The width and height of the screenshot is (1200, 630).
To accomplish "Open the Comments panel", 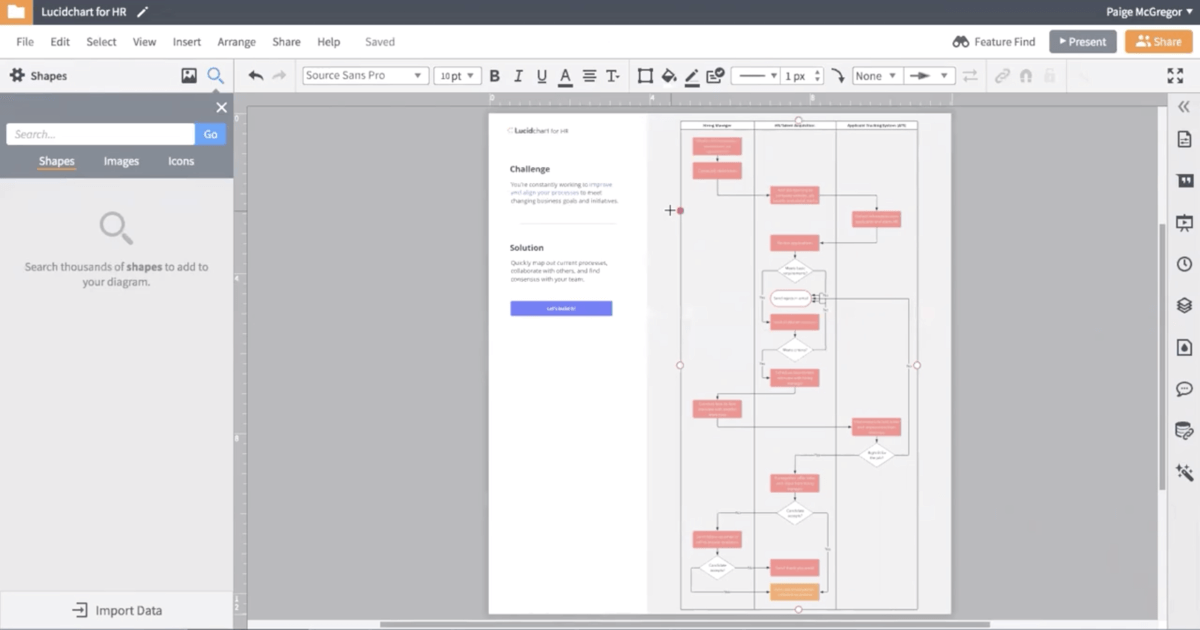I will pos(1184,389).
